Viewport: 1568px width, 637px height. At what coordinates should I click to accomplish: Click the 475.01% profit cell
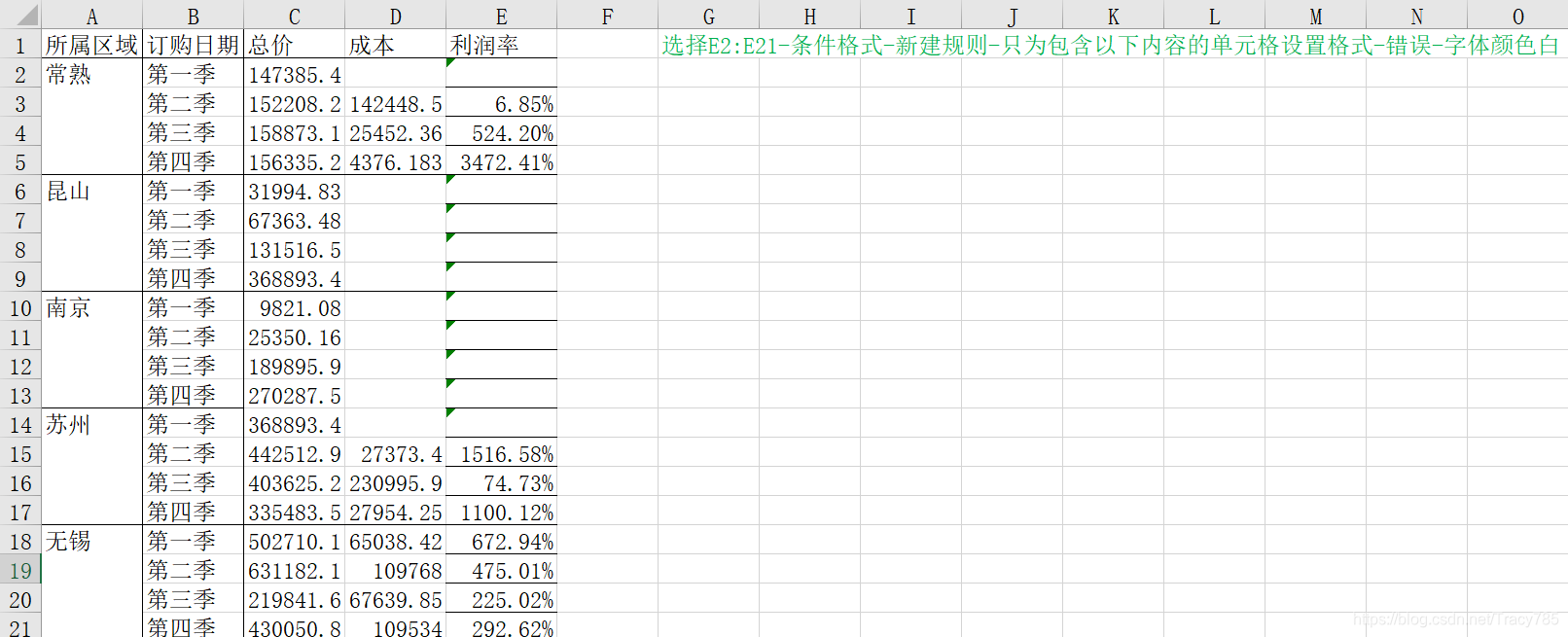(501, 570)
